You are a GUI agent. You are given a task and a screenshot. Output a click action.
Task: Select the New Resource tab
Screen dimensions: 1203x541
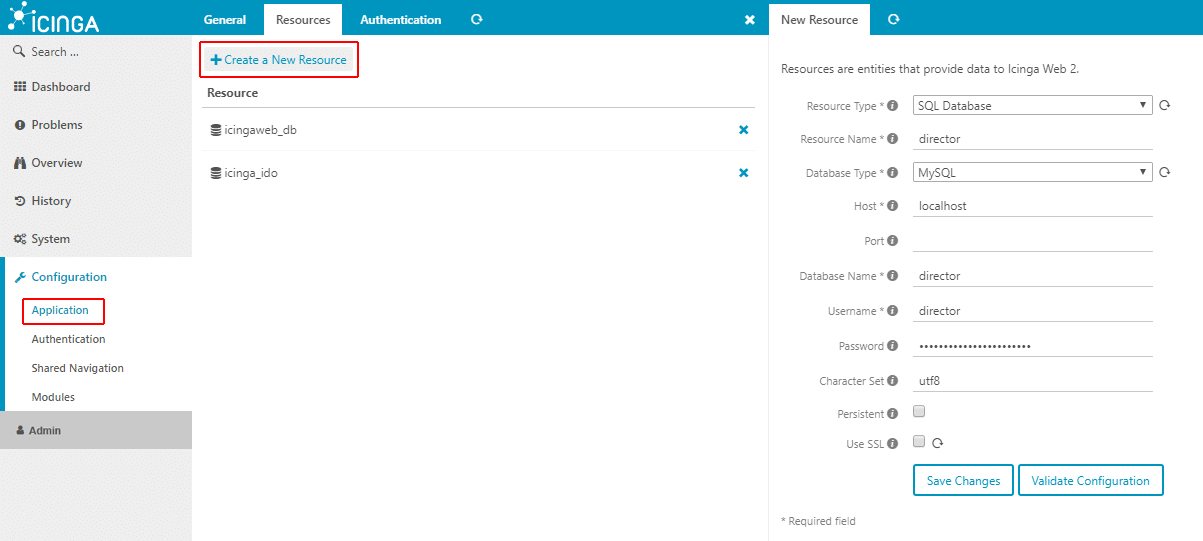tap(819, 20)
